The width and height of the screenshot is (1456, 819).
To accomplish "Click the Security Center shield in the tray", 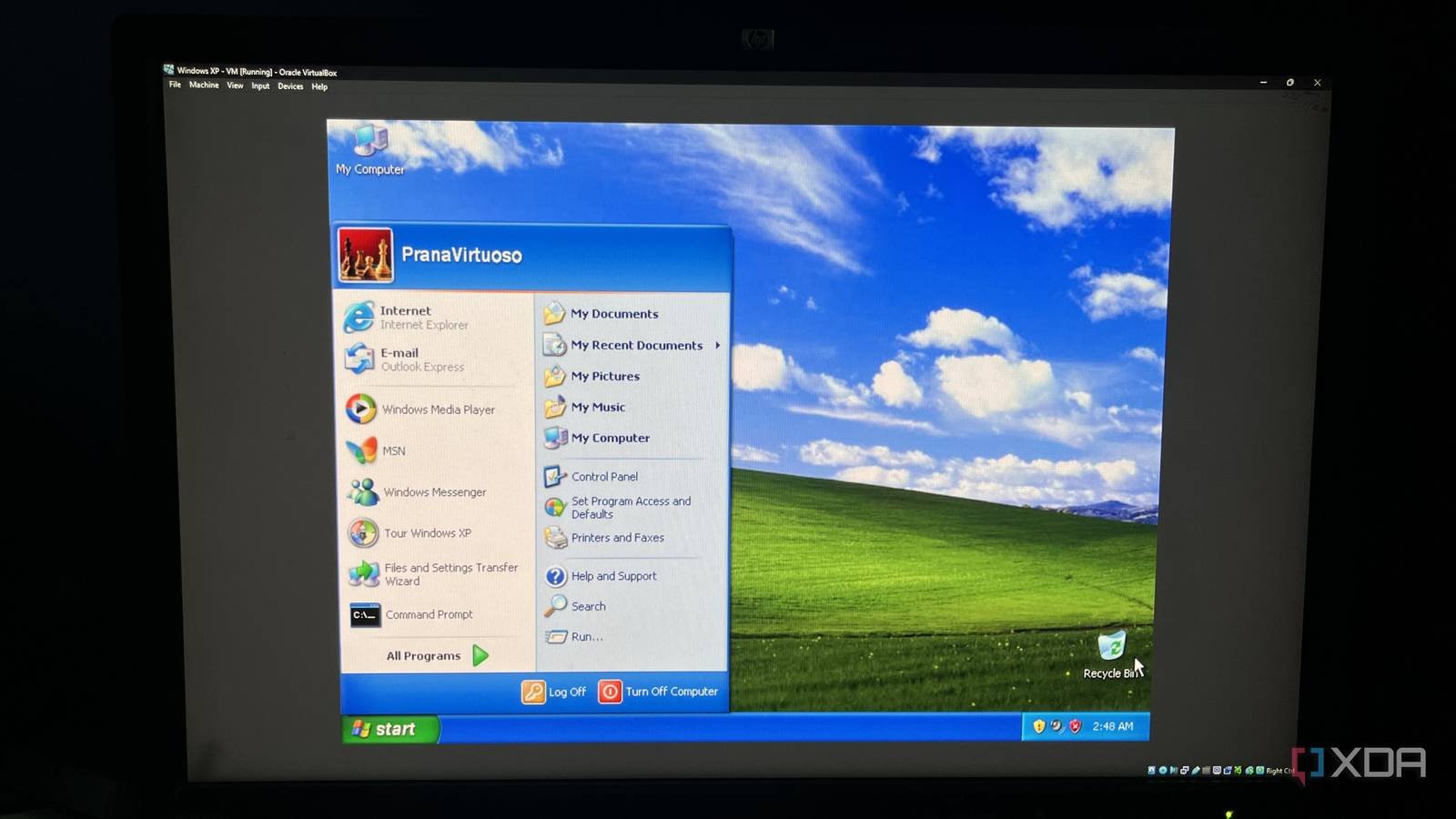I will (x=1074, y=726).
